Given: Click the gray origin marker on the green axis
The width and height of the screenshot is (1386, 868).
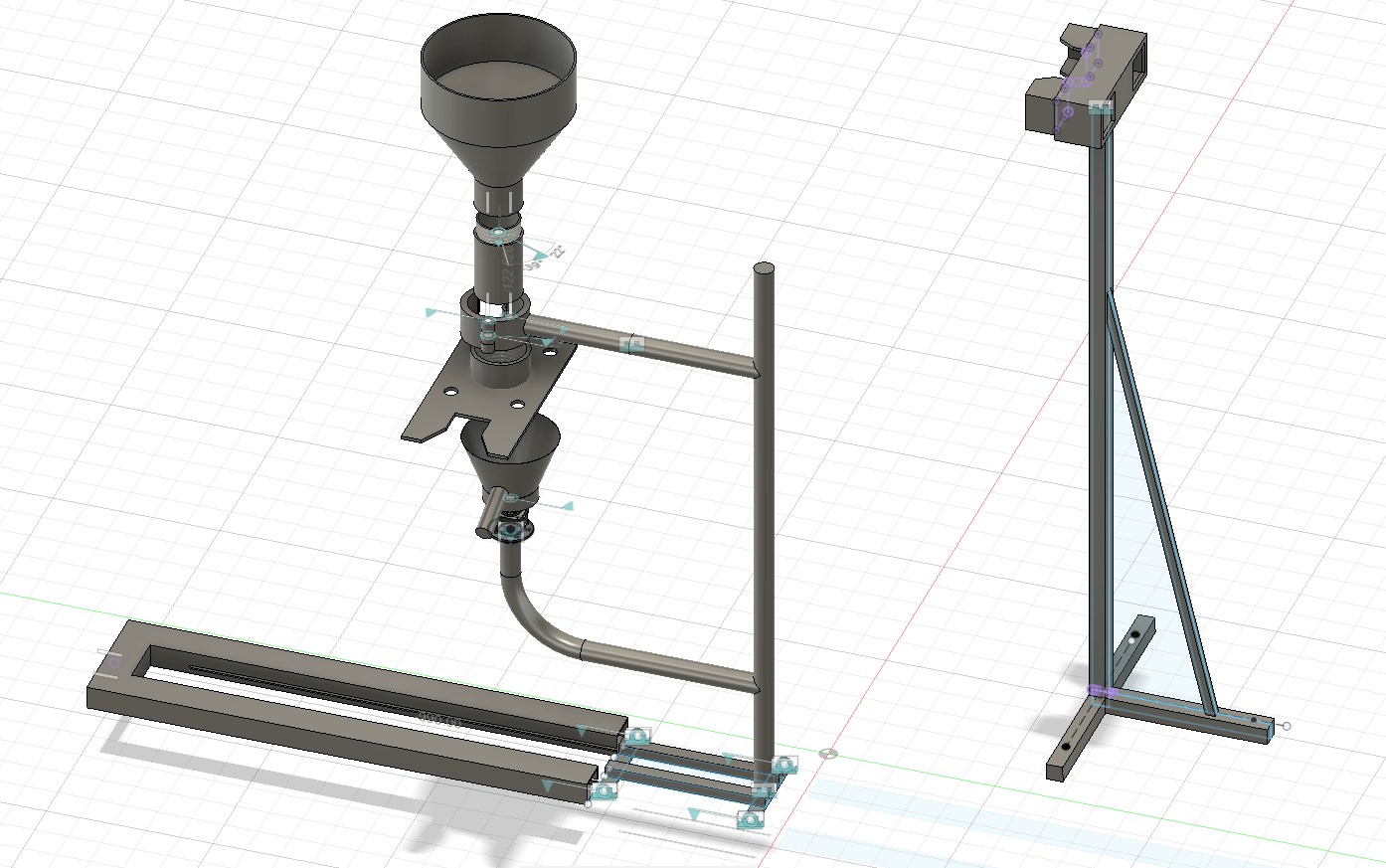Looking at the screenshot, I should tap(827, 754).
